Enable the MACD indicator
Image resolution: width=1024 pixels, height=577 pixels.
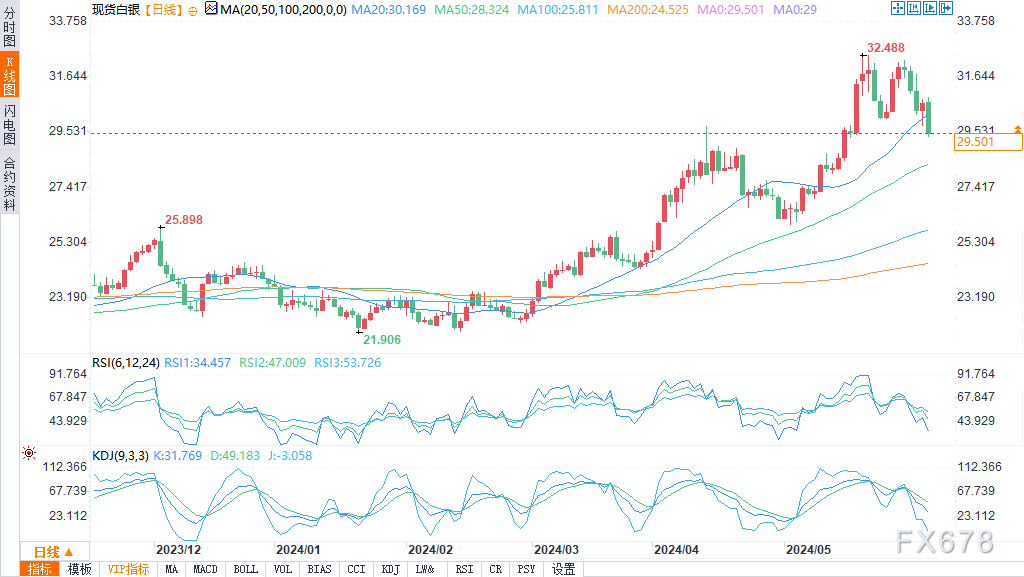[205, 569]
